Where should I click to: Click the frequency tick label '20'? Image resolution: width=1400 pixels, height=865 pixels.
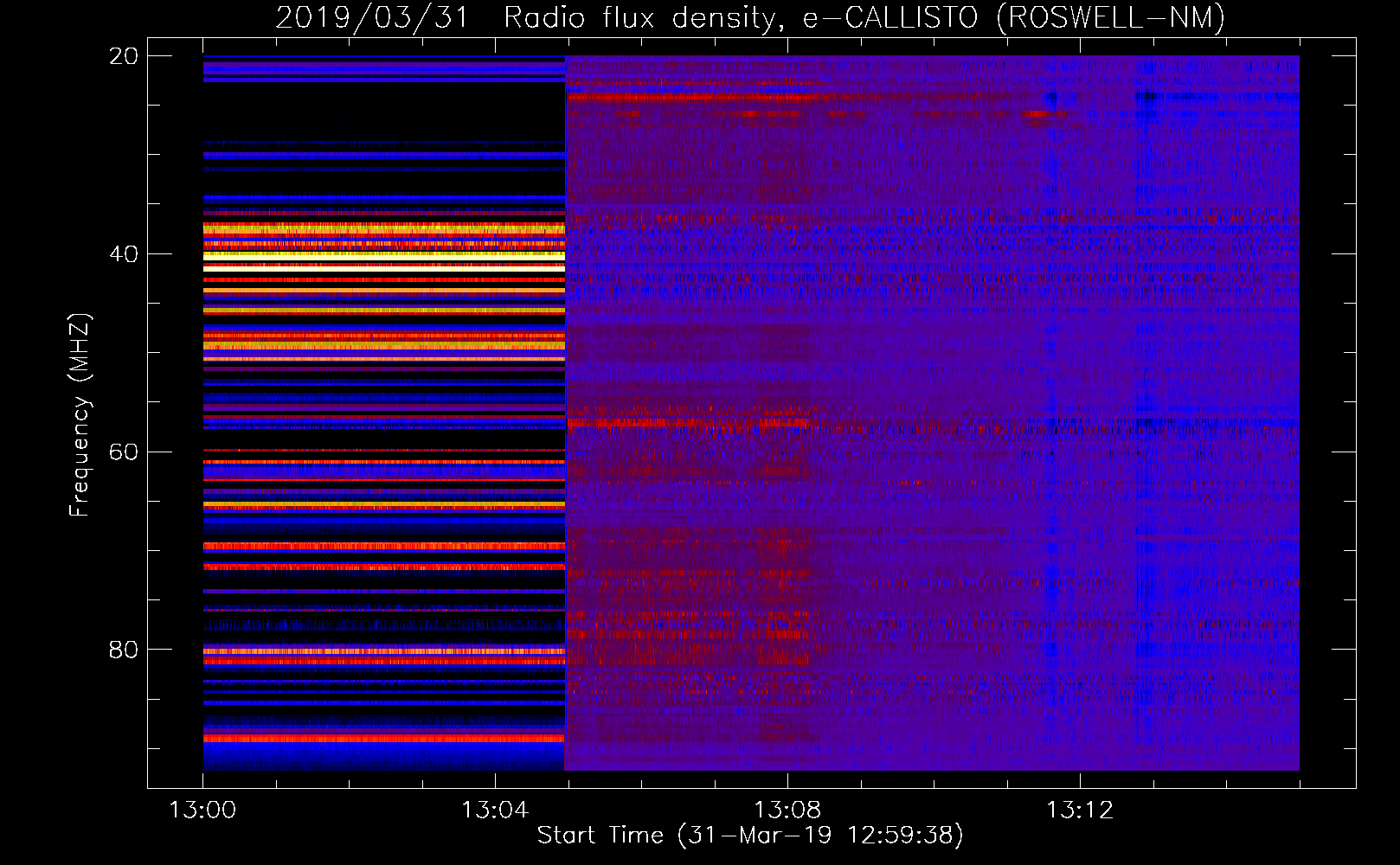click(x=124, y=56)
